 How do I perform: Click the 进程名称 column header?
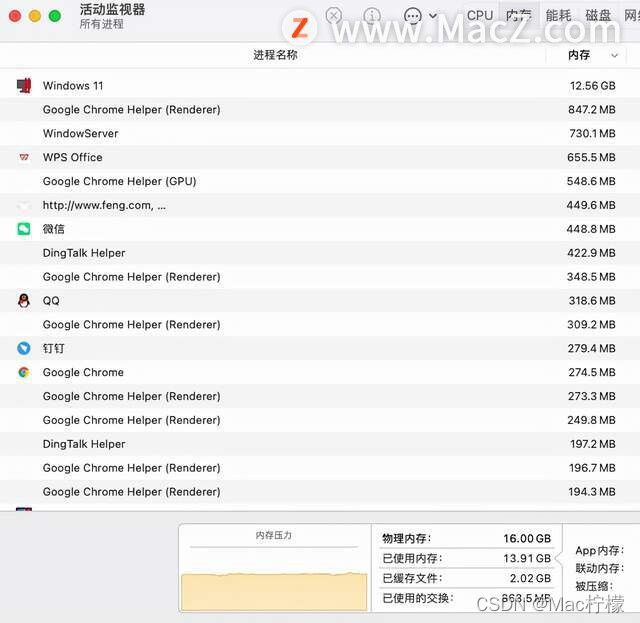276,55
